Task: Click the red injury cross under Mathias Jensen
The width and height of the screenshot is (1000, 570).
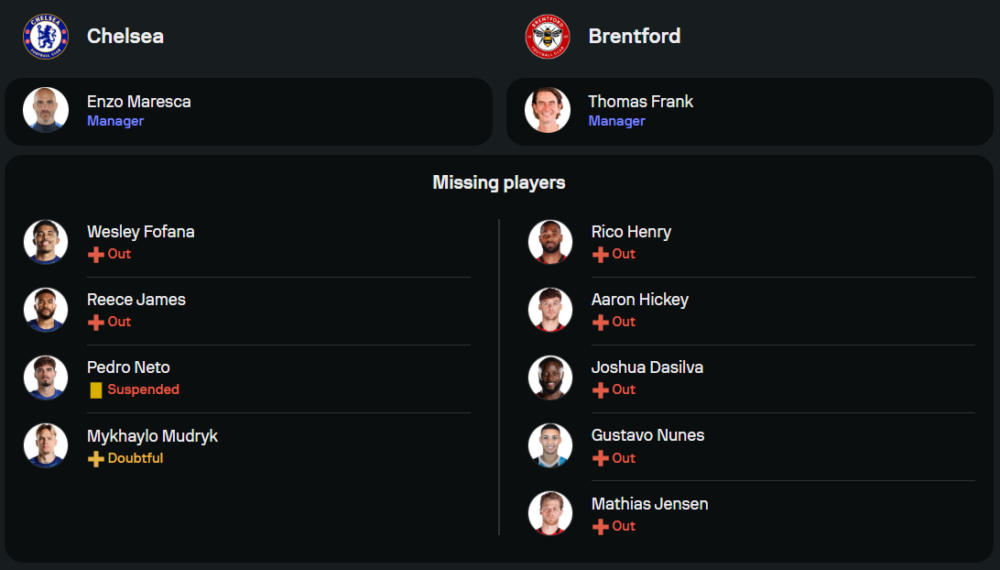Action: click(x=600, y=527)
